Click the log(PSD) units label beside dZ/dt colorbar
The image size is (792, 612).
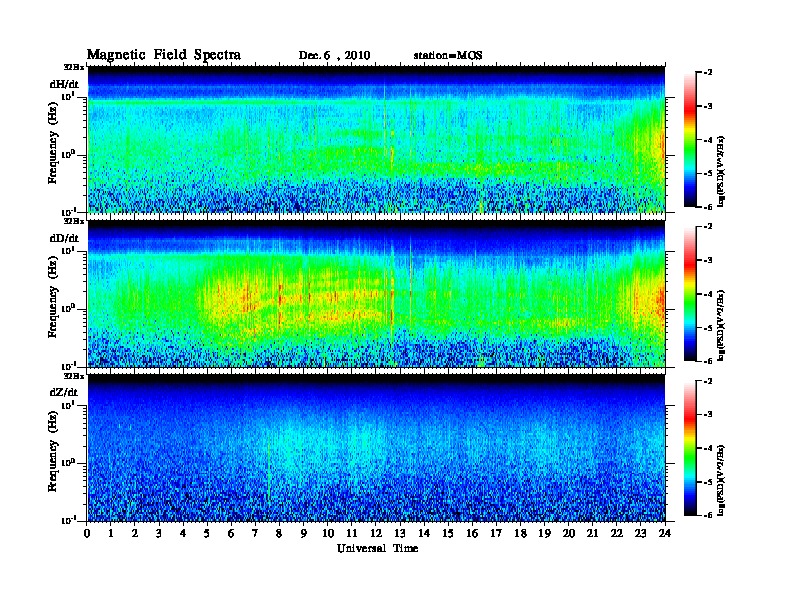tap(721, 480)
